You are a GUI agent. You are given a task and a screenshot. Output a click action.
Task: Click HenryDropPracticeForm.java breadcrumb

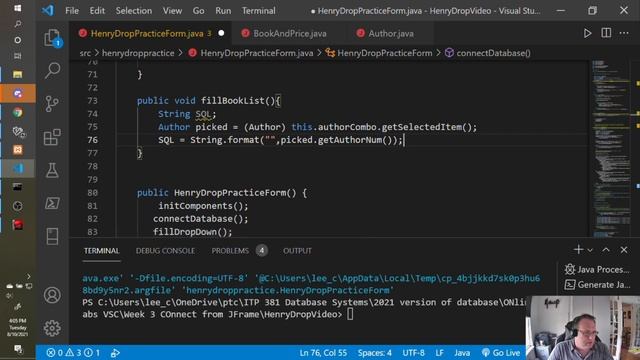(256, 53)
